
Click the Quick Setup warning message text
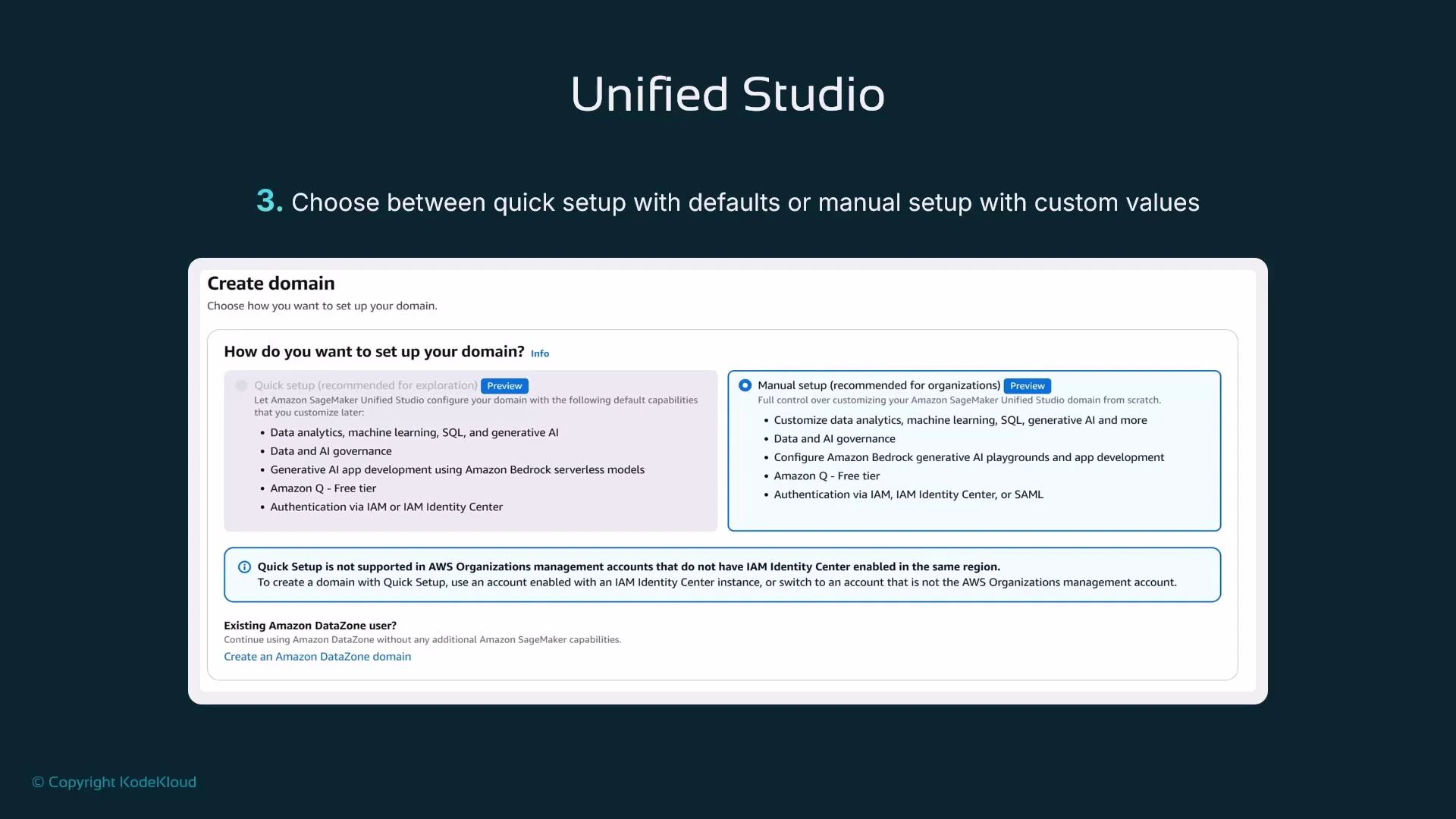point(628,566)
